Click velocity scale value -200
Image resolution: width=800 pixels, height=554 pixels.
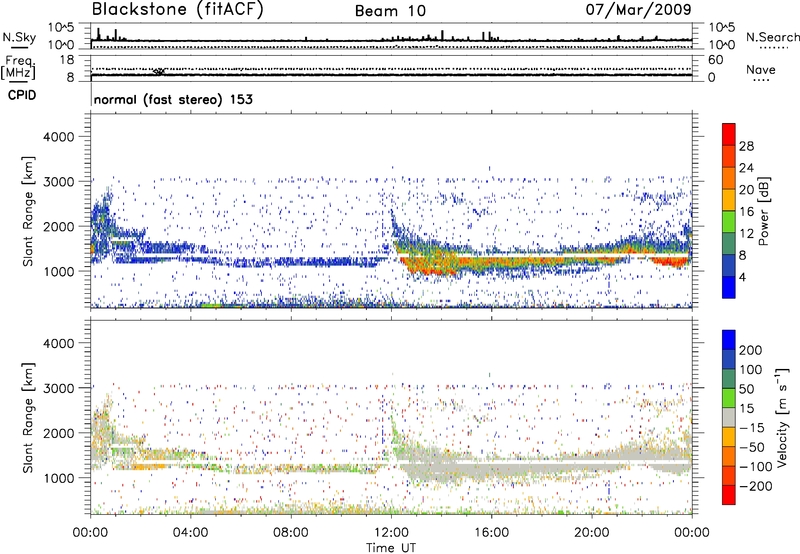[x=755, y=486]
